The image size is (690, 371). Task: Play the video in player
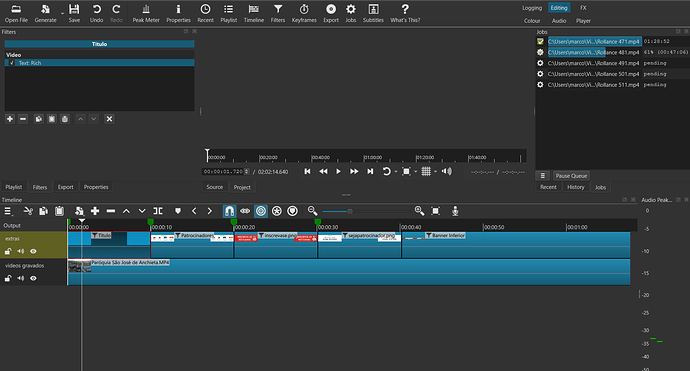coord(338,172)
